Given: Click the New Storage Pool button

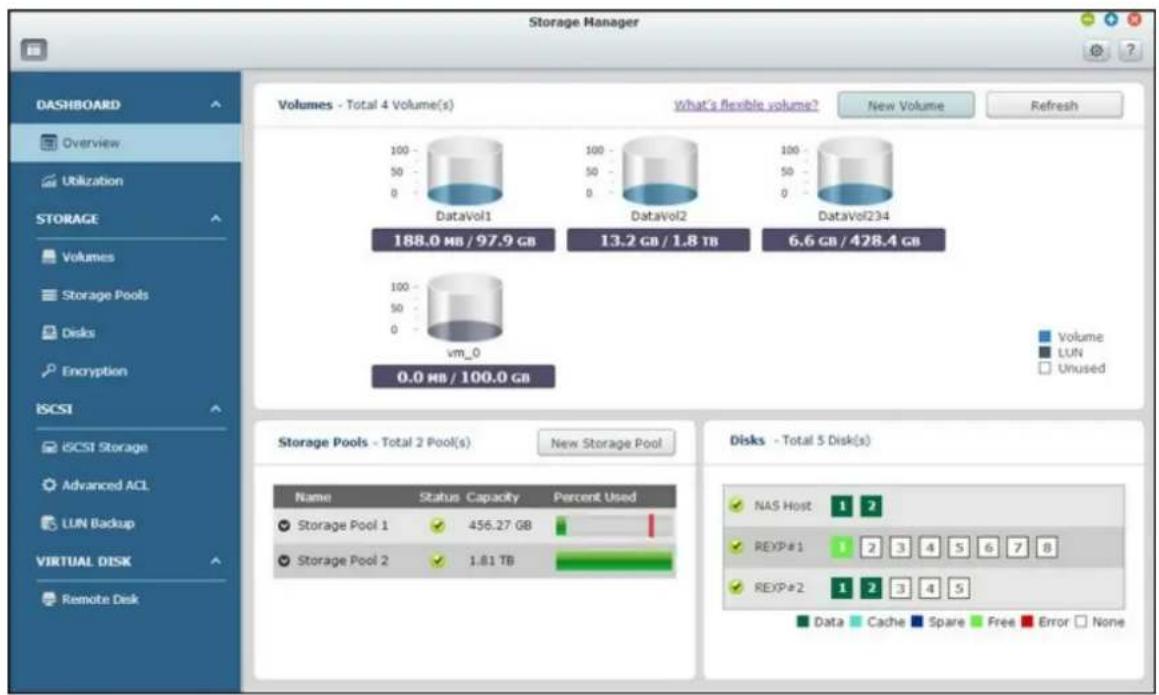Looking at the screenshot, I should coord(606,444).
